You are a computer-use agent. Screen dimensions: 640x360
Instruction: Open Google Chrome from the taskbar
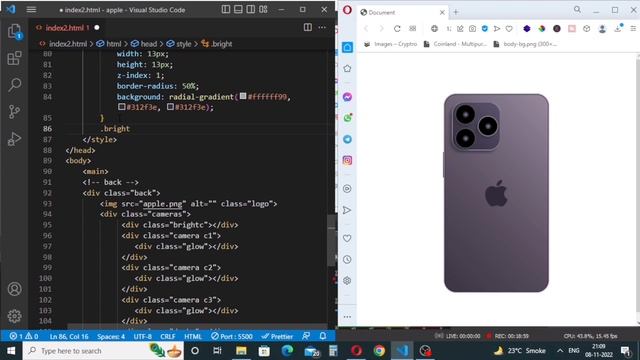(379, 351)
